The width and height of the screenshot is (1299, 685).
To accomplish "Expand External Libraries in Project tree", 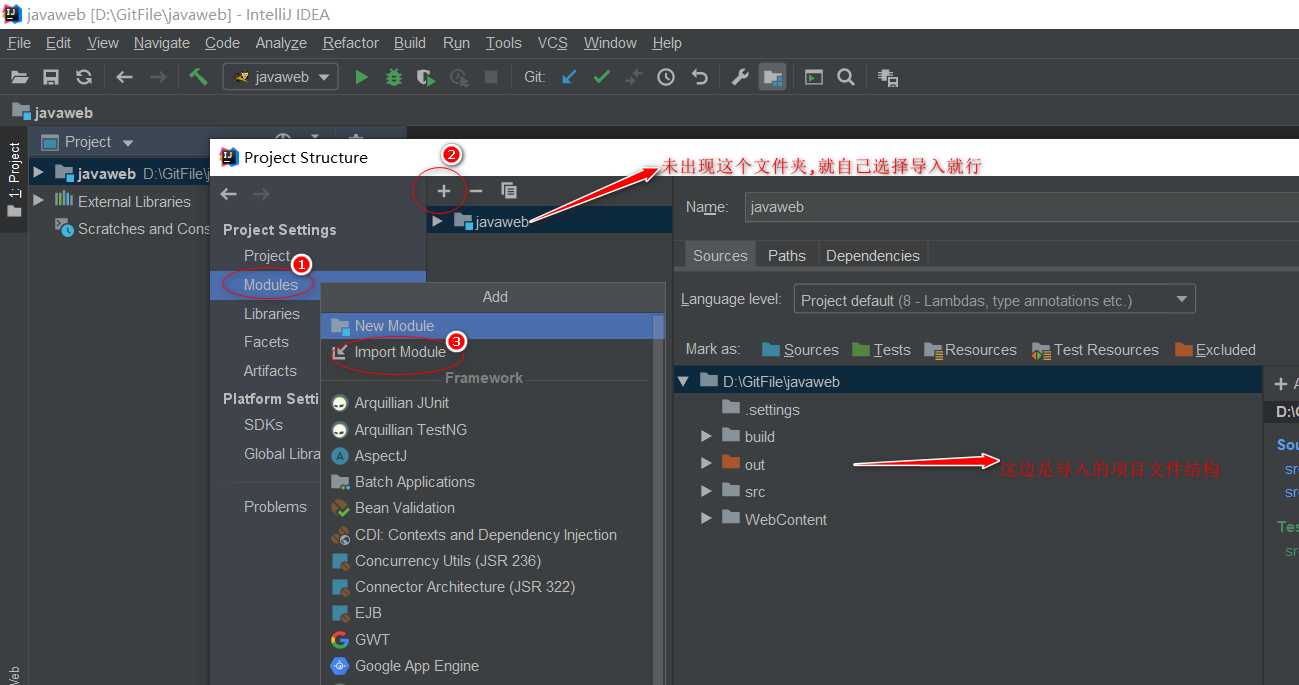I will [39, 200].
